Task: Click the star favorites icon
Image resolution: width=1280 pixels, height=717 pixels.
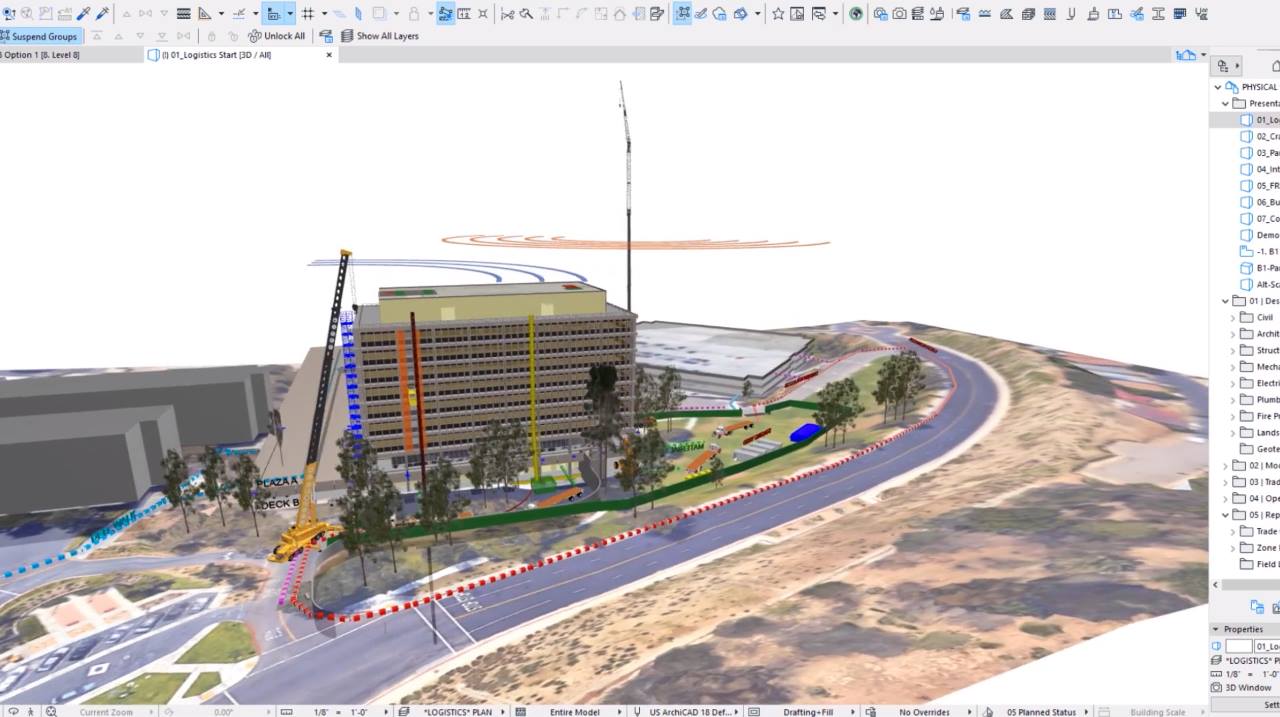Action: coord(778,14)
